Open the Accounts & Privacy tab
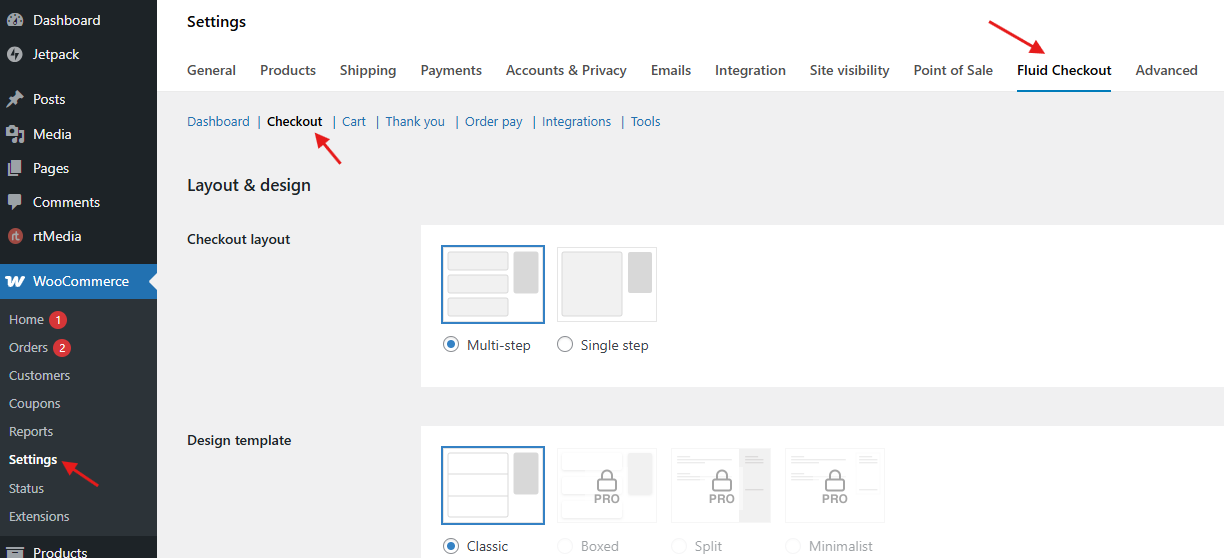The width and height of the screenshot is (1224, 558). pyautogui.click(x=566, y=70)
